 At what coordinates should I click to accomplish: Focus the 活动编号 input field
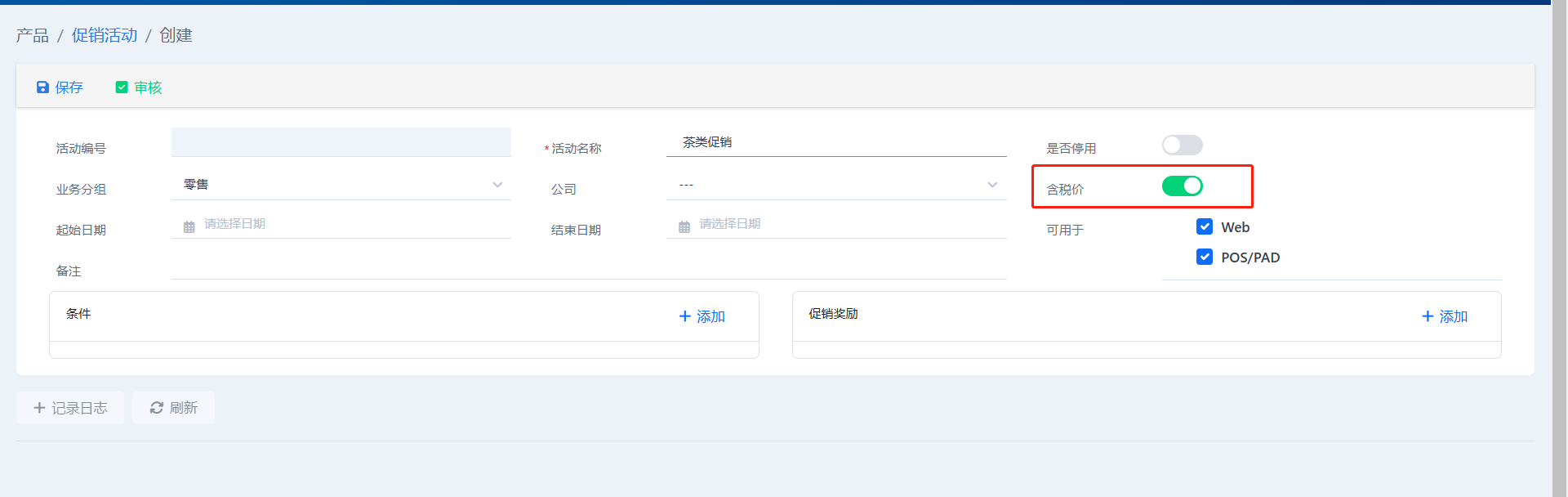point(341,142)
